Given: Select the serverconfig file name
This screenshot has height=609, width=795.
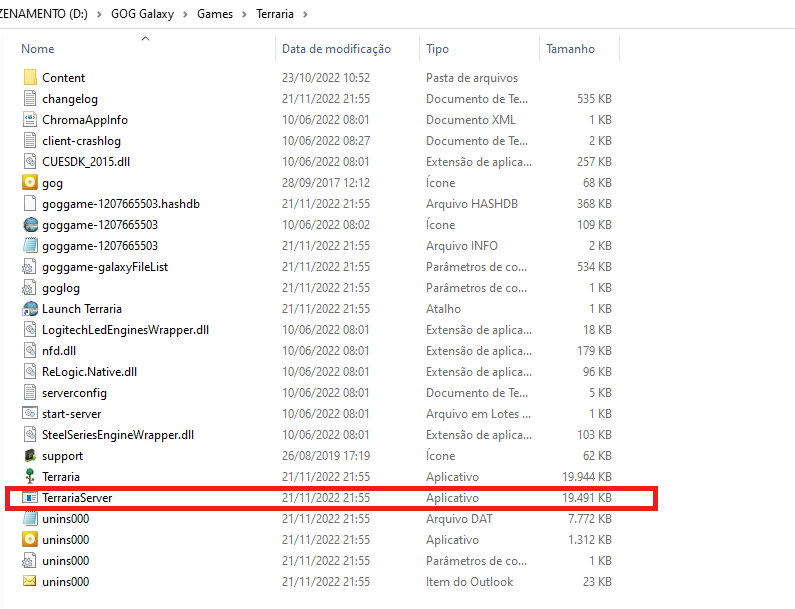Looking at the screenshot, I should click(74, 393).
